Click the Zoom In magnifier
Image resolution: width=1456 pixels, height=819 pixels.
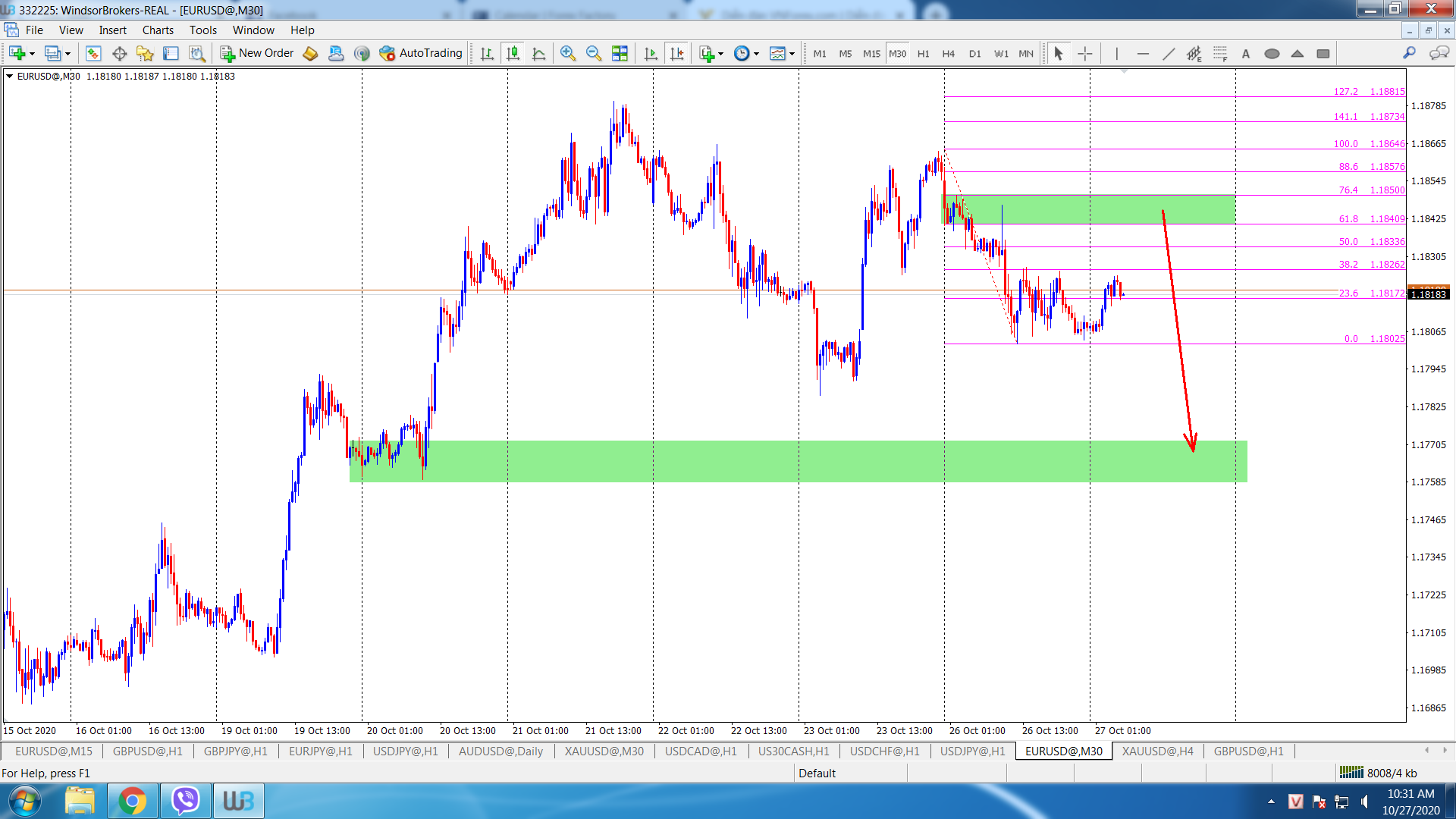(567, 53)
